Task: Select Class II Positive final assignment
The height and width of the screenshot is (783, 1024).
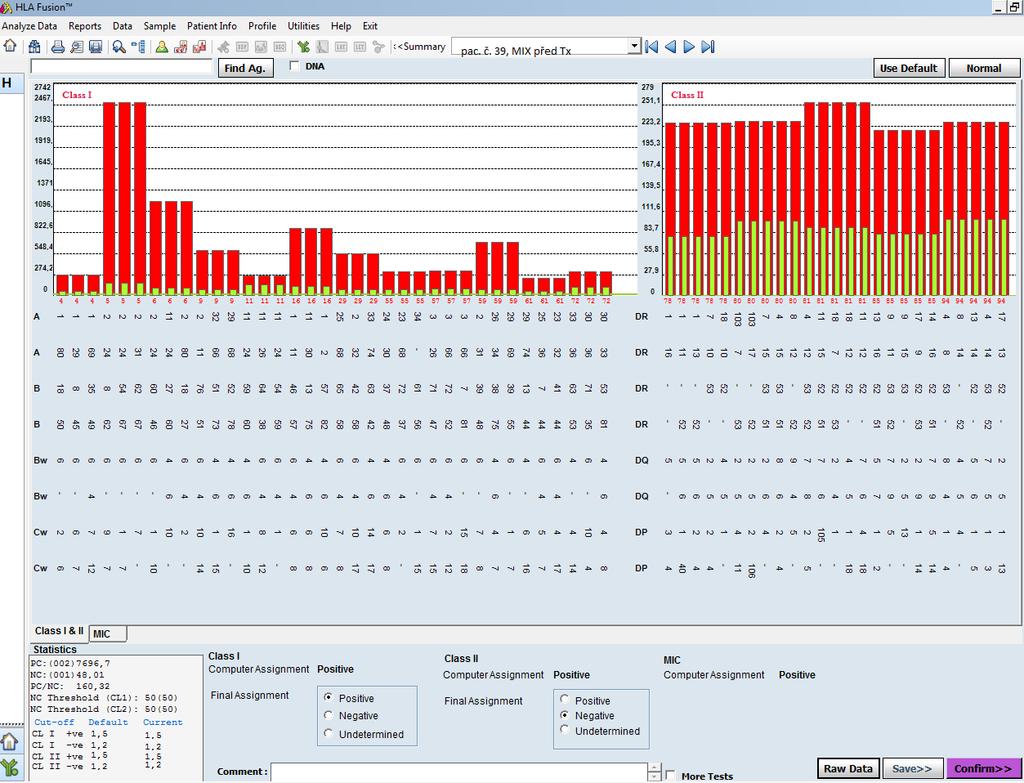Action: tap(565, 699)
